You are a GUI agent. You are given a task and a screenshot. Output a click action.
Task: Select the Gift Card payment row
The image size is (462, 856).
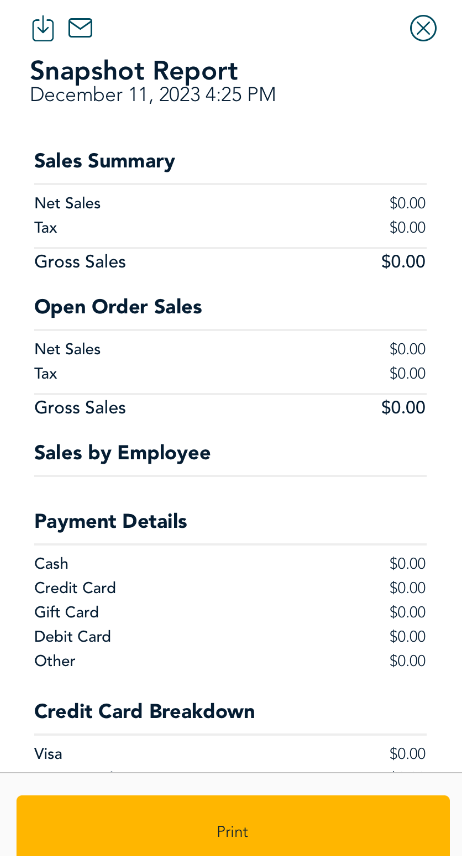[x=230, y=612]
